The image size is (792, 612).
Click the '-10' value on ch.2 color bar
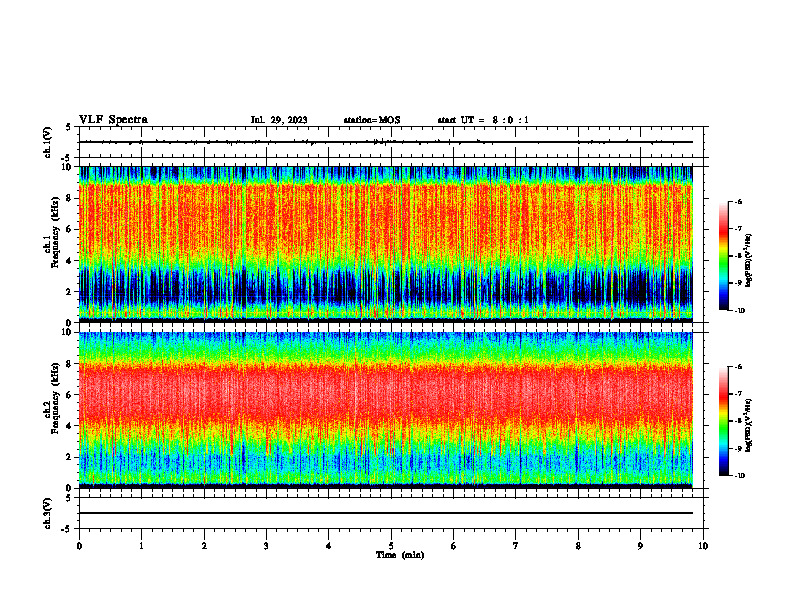[739, 476]
